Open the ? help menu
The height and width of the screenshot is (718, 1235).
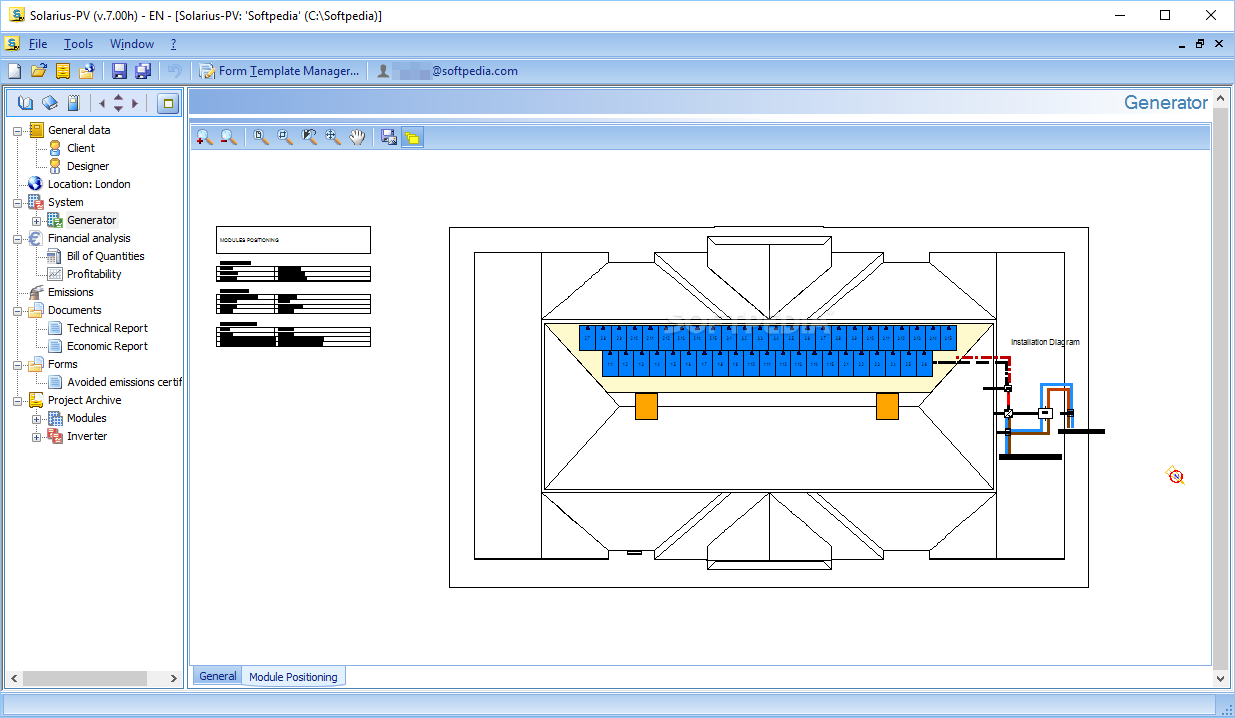[173, 44]
